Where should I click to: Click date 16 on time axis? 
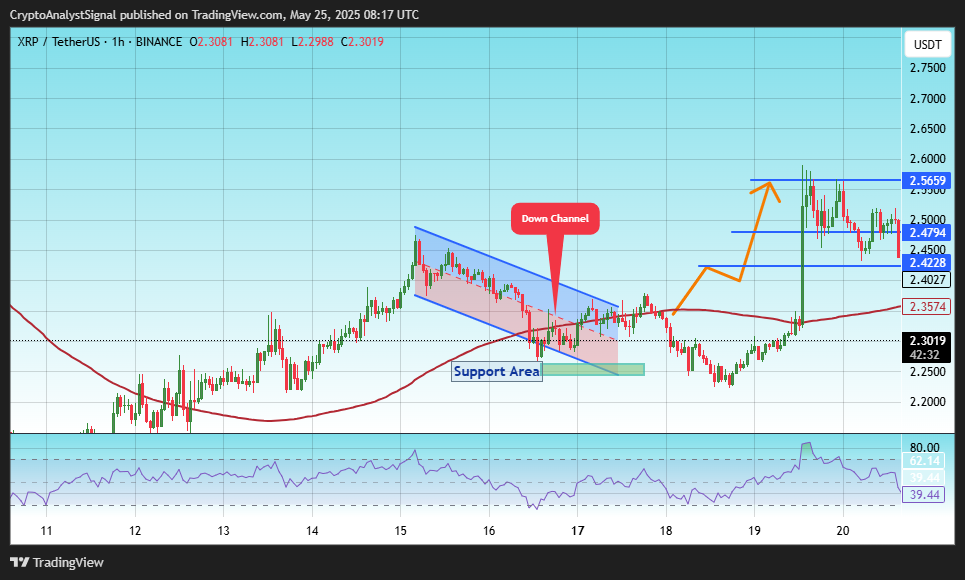tap(489, 531)
